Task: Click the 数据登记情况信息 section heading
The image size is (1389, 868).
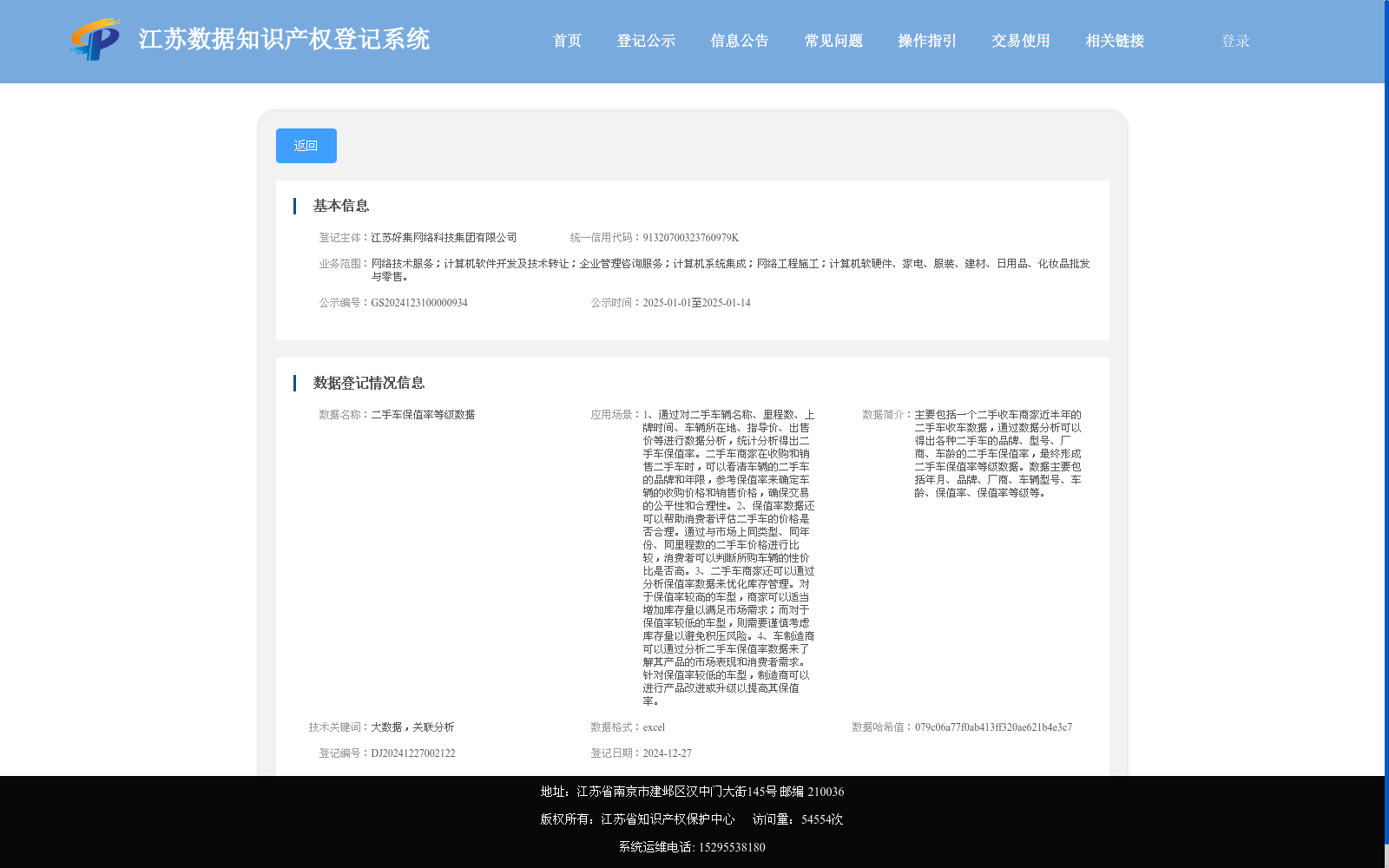Action: click(x=369, y=383)
